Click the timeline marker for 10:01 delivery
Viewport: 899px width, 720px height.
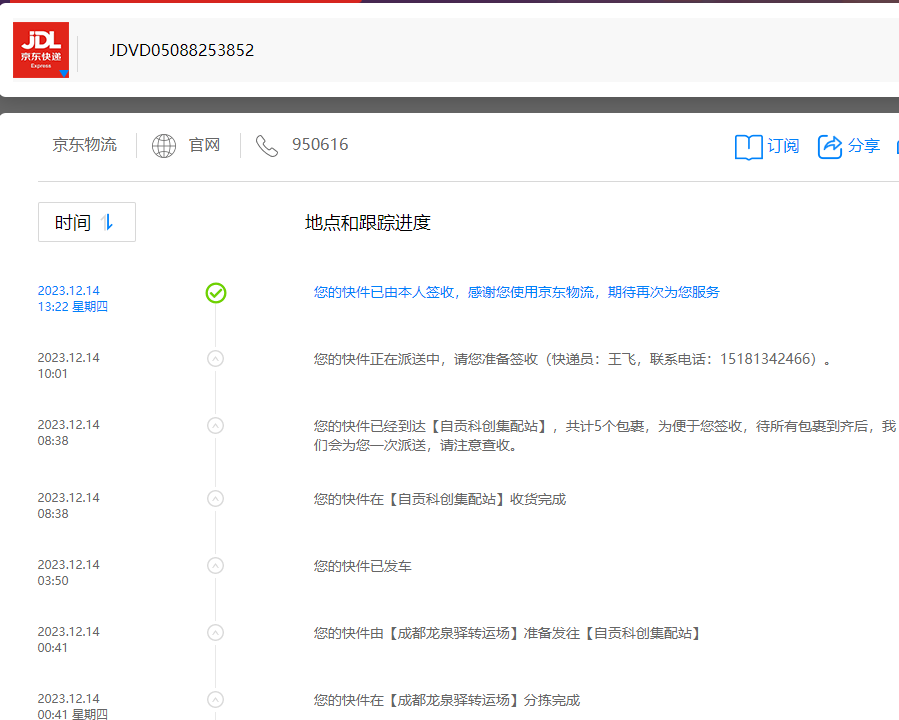(x=216, y=359)
